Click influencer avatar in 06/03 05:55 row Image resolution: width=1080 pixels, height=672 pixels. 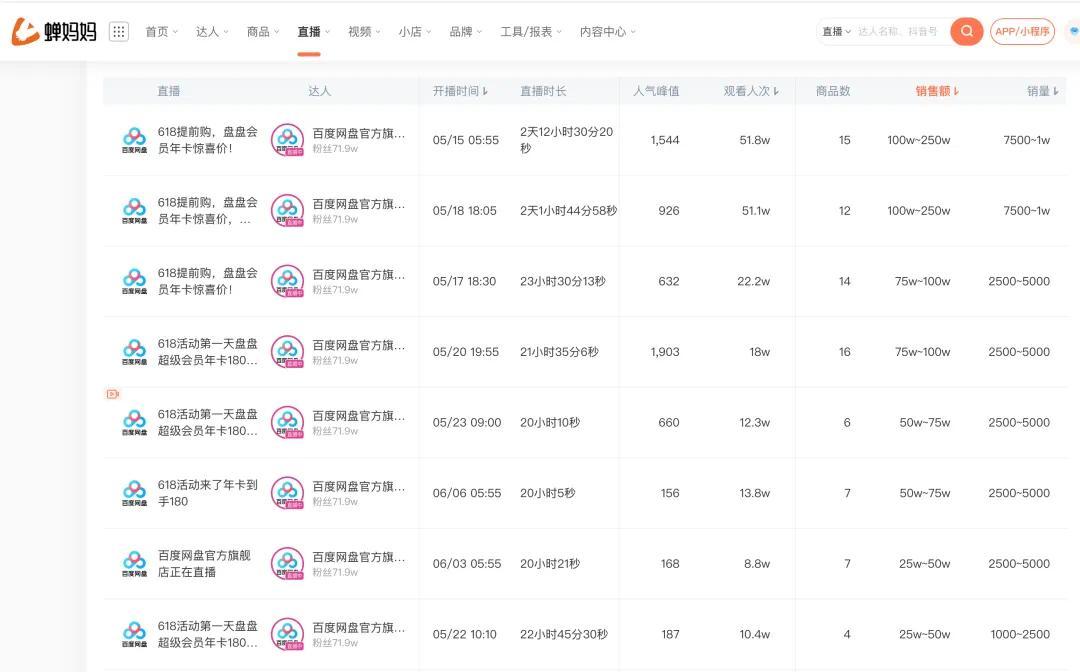(x=287, y=563)
